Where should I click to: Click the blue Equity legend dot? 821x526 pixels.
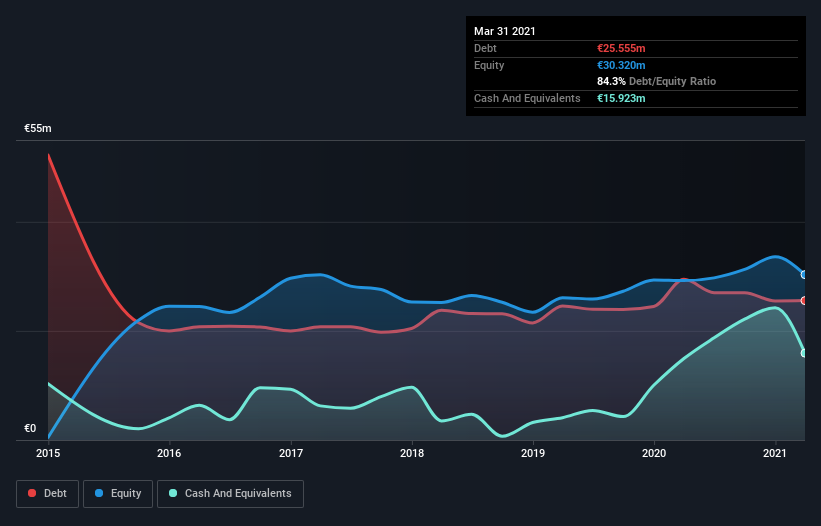(99, 493)
